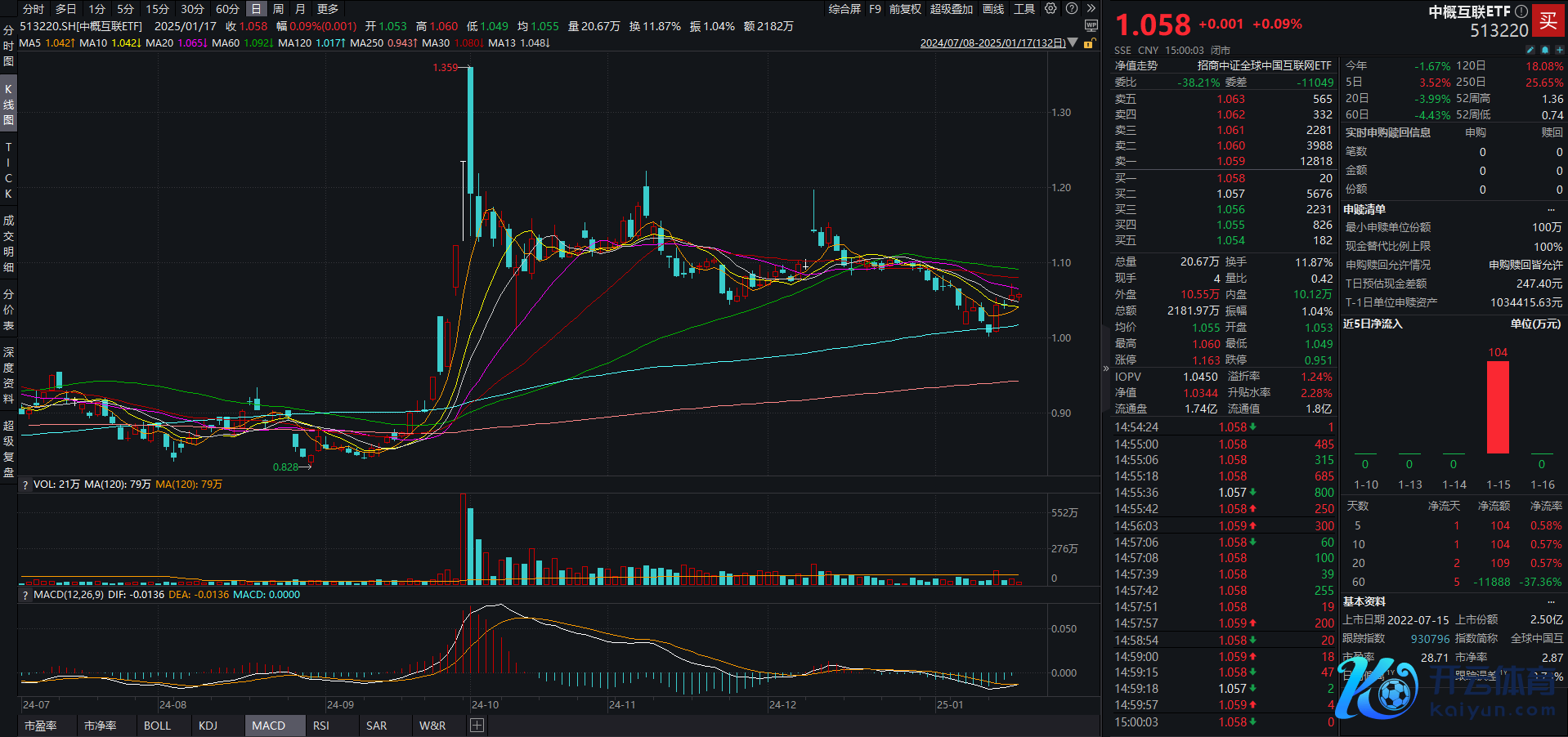The image size is (1568, 737).
Task: Click the add indicator plus icon
Action: 477,726
